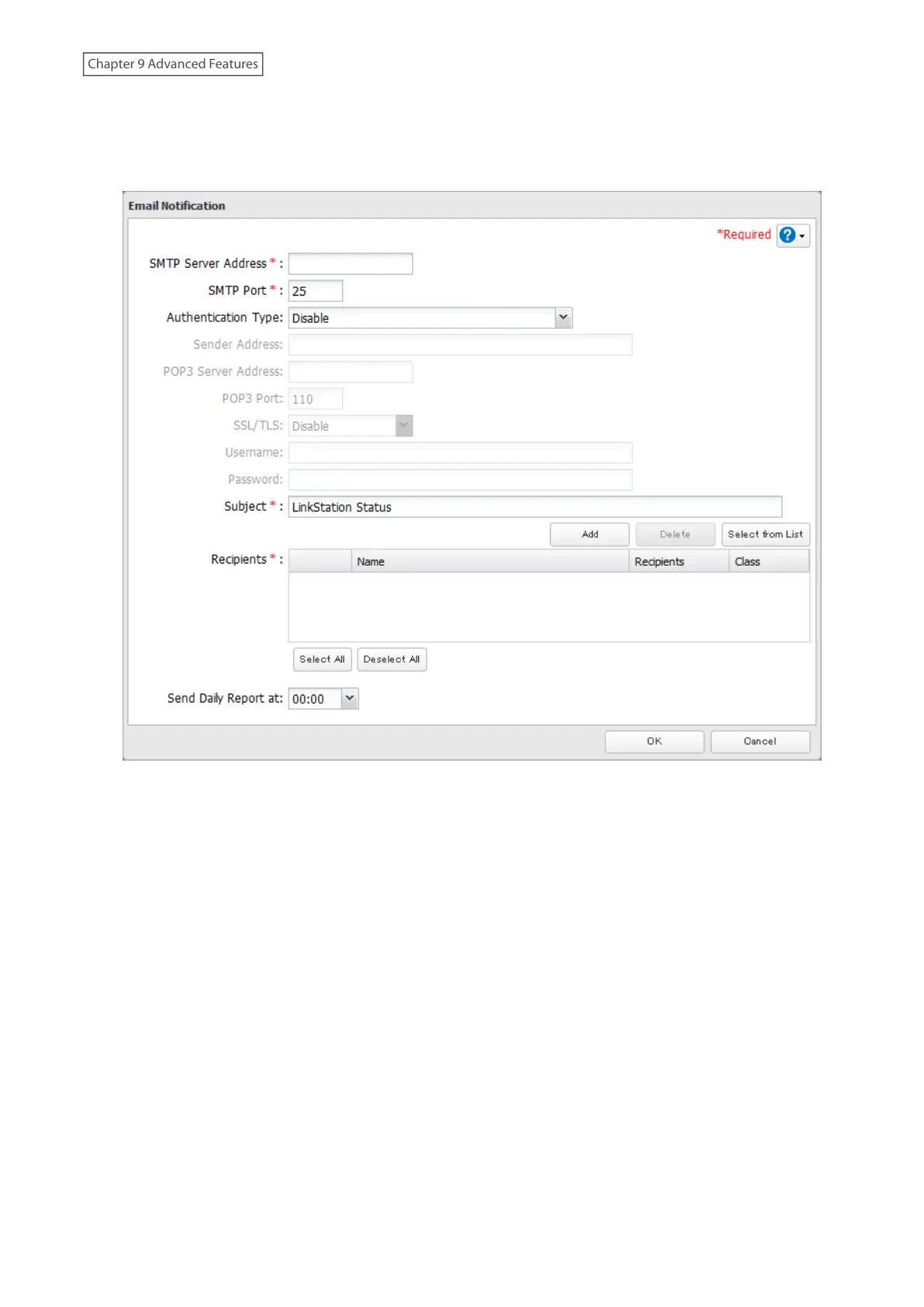
Task: Click the Username field
Action: click(x=460, y=452)
